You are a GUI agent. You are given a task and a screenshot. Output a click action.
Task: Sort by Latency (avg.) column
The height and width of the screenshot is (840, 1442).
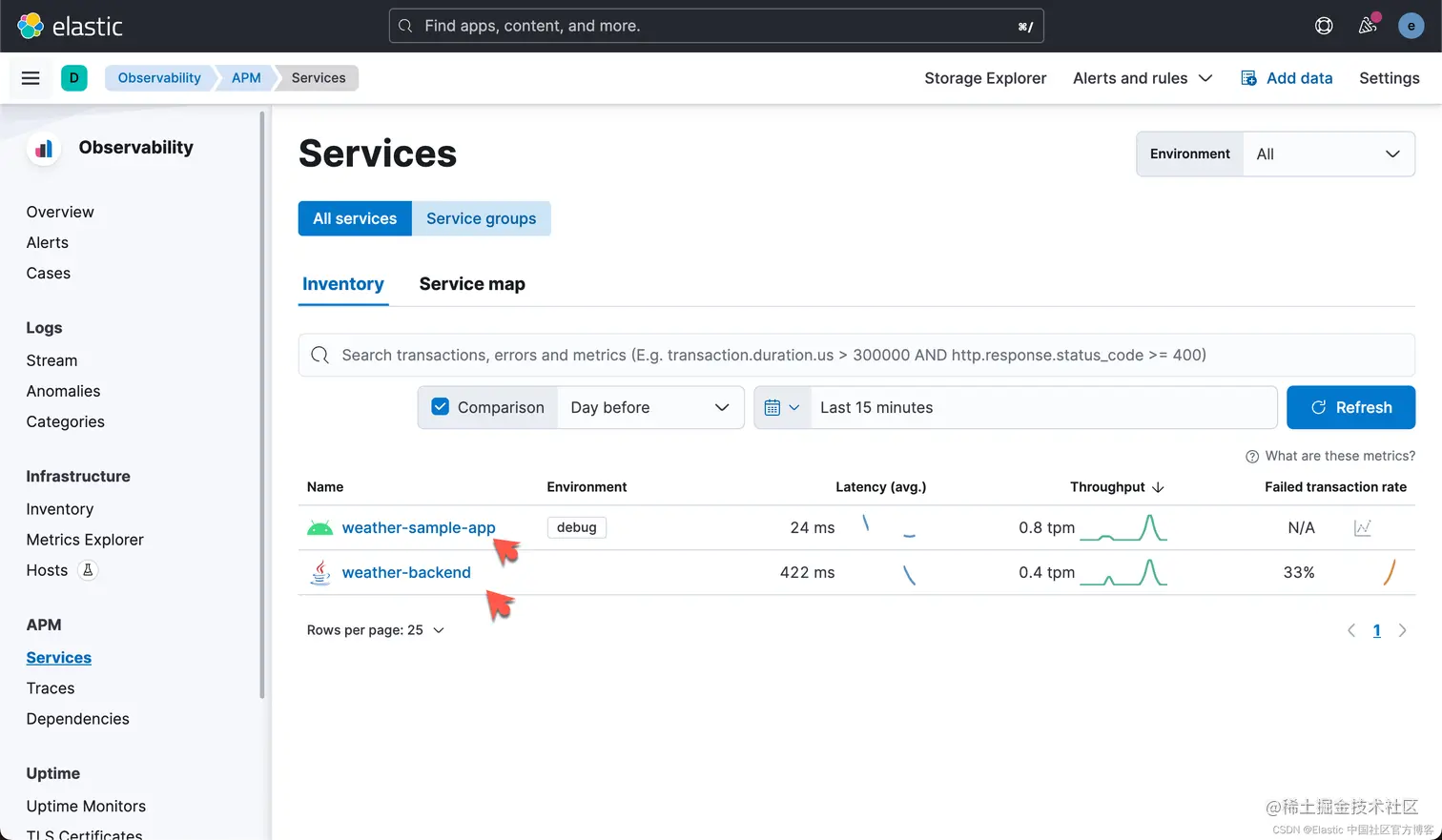(880, 487)
